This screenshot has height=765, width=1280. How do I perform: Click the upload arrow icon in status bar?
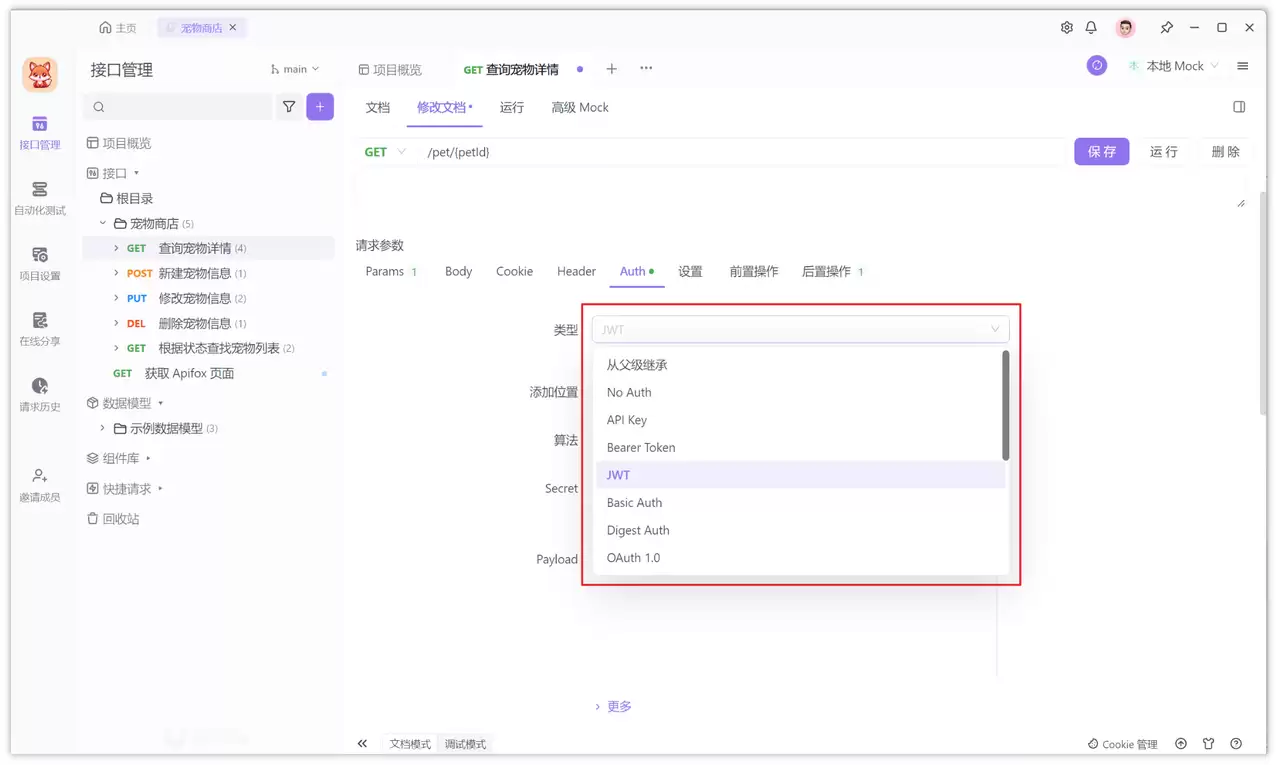point(1181,744)
